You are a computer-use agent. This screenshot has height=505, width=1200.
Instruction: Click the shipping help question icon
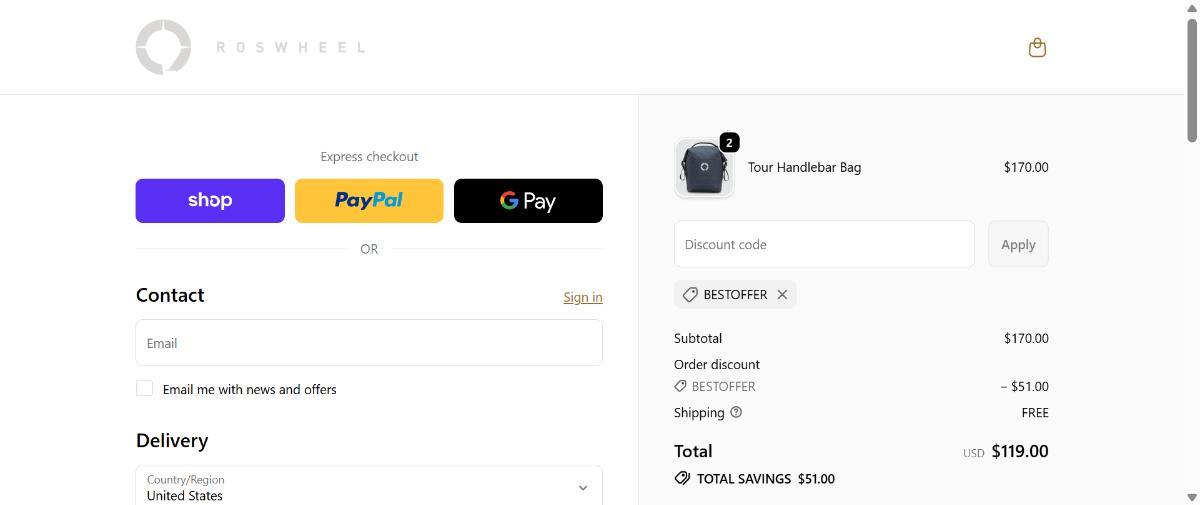(x=736, y=412)
